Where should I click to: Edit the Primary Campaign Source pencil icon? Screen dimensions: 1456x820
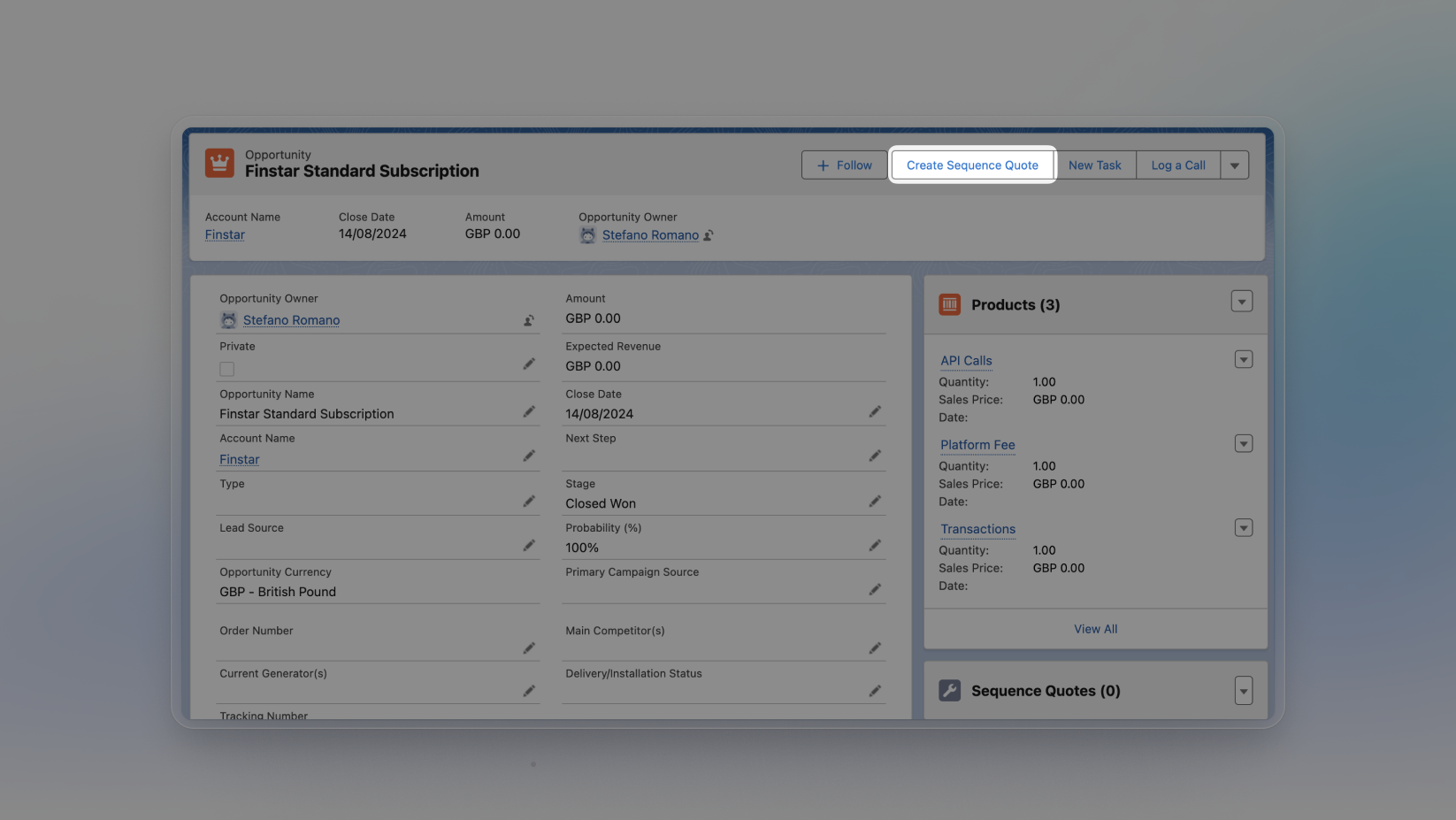click(875, 590)
